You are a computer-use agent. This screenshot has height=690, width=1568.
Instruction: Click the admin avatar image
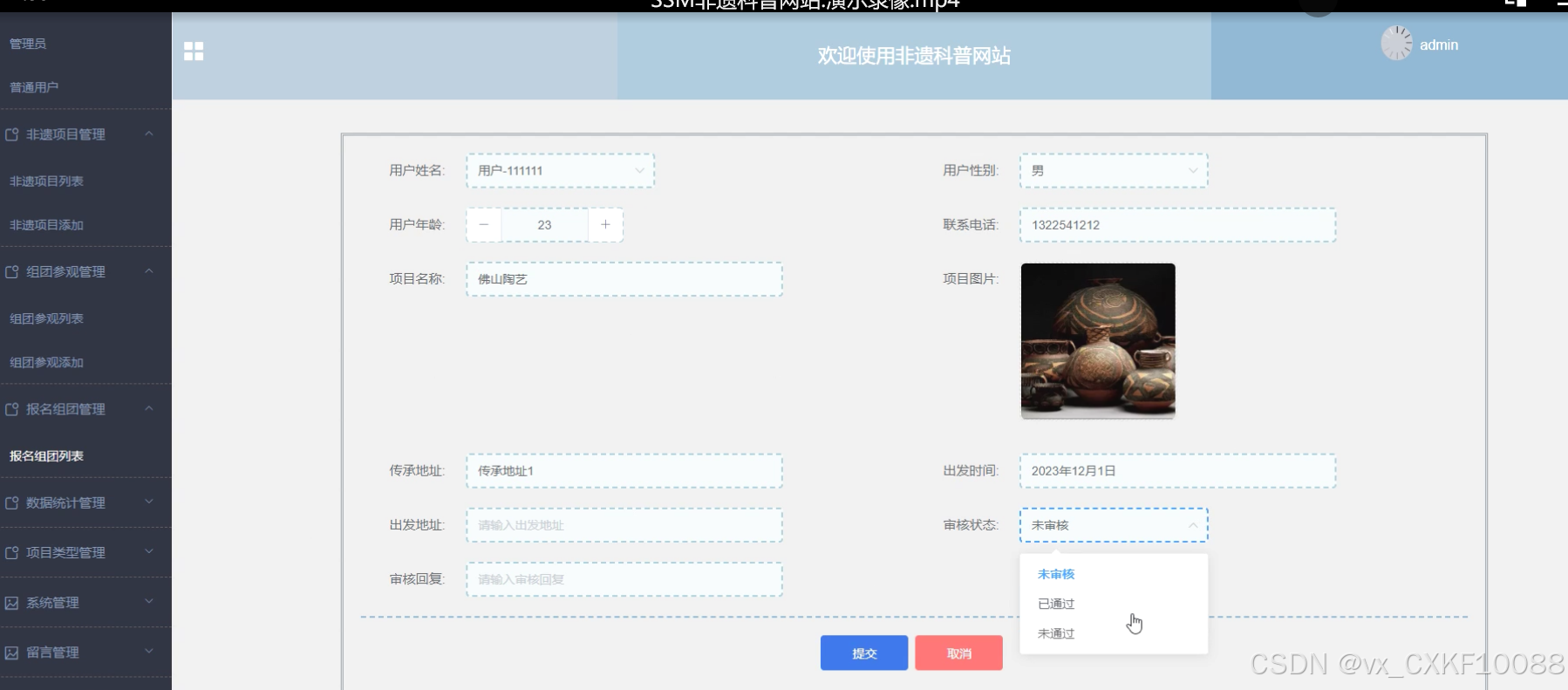coord(1397,43)
